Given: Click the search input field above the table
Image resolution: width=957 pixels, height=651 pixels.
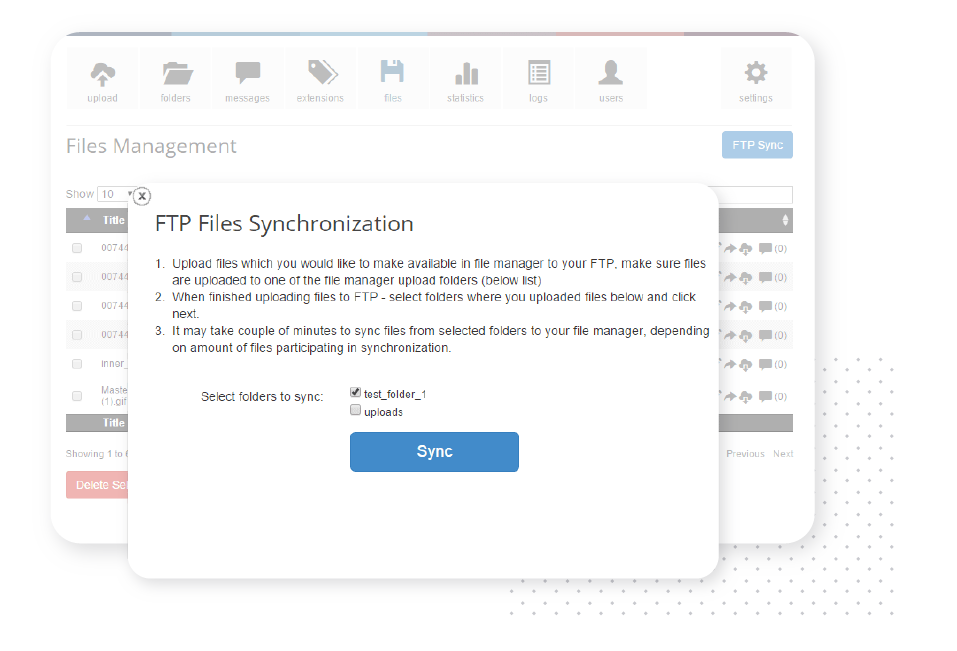Looking at the screenshot, I should [754, 195].
